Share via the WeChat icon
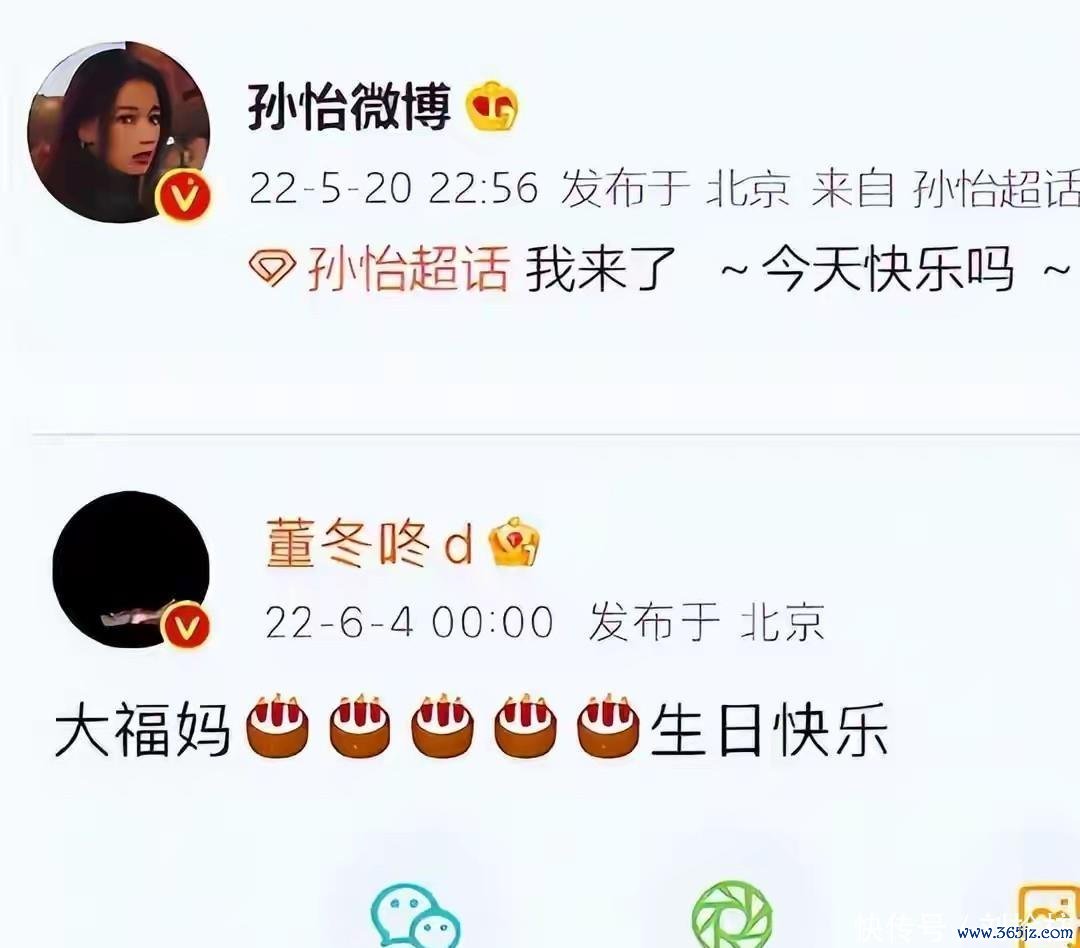Image resolution: width=1080 pixels, height=948 pixels. coord(415,916)
